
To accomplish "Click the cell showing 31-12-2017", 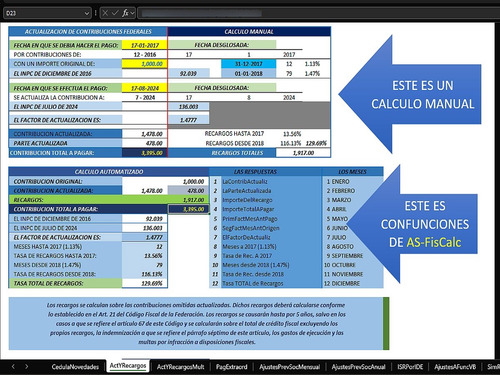I will [249, 64].
